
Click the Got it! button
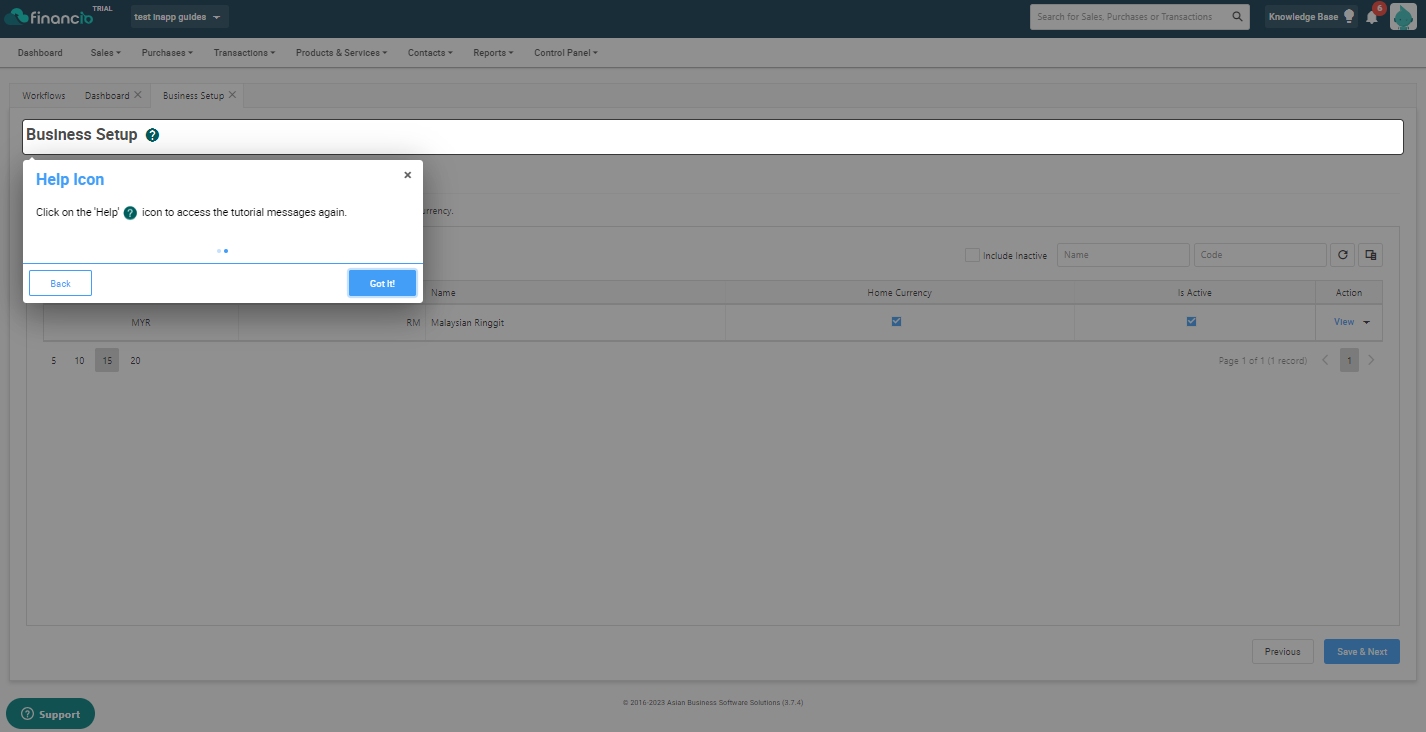coord(382,283)
